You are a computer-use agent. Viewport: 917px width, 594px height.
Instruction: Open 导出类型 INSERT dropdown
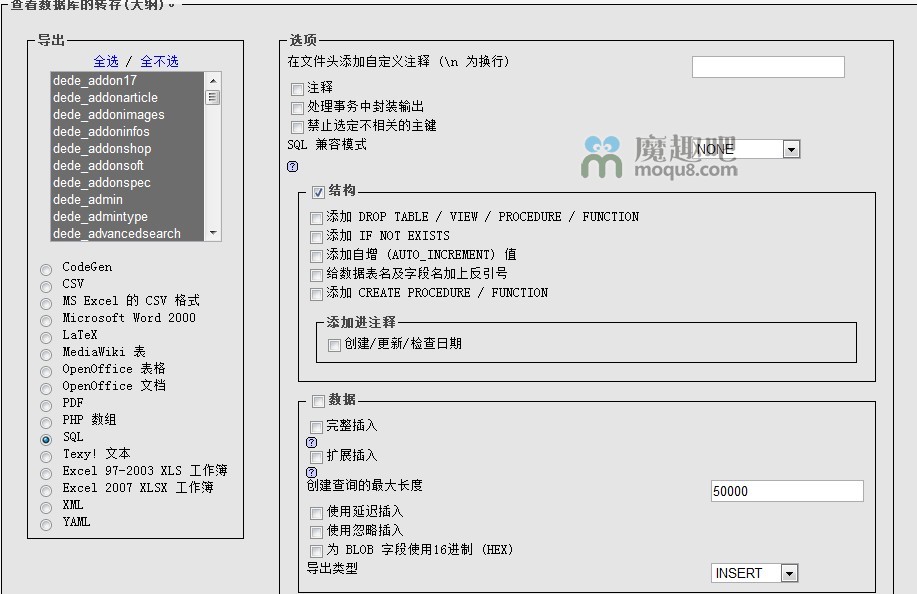point(754,573)
